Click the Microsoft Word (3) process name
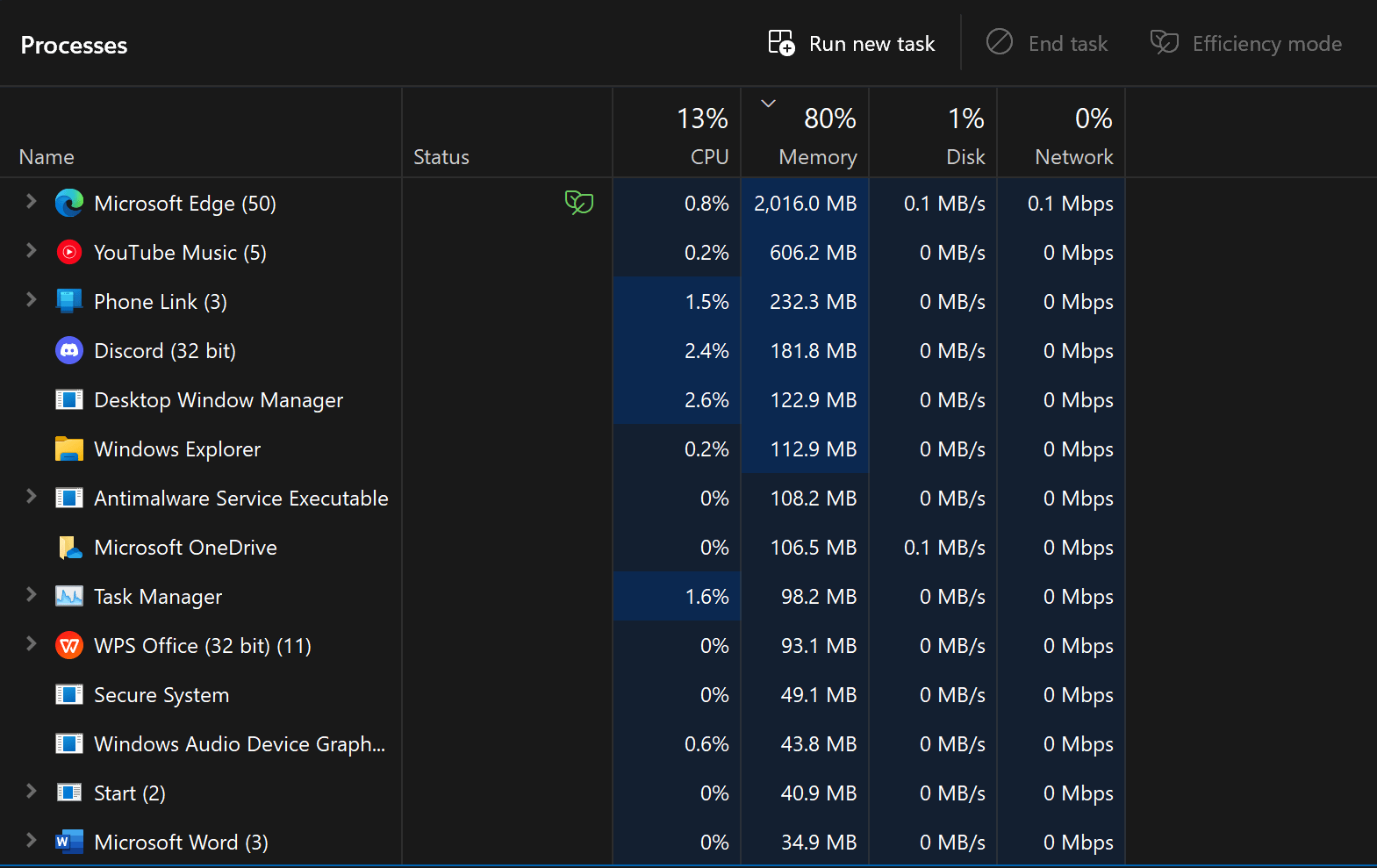Image resolution: width=1377 pixels, height=868 pixels. 181,843
